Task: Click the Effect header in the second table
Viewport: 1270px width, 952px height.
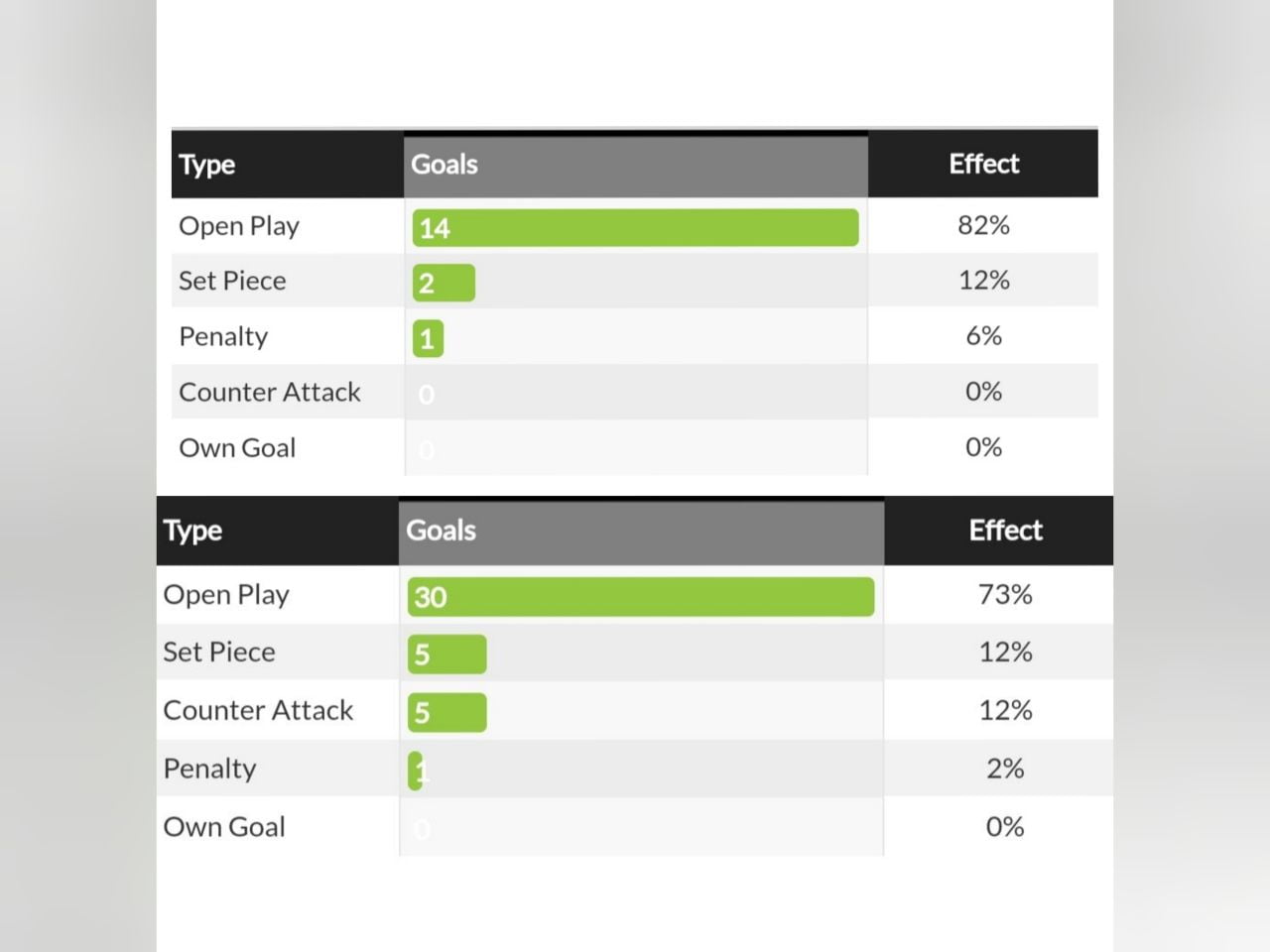Action: coord(1005,531)
